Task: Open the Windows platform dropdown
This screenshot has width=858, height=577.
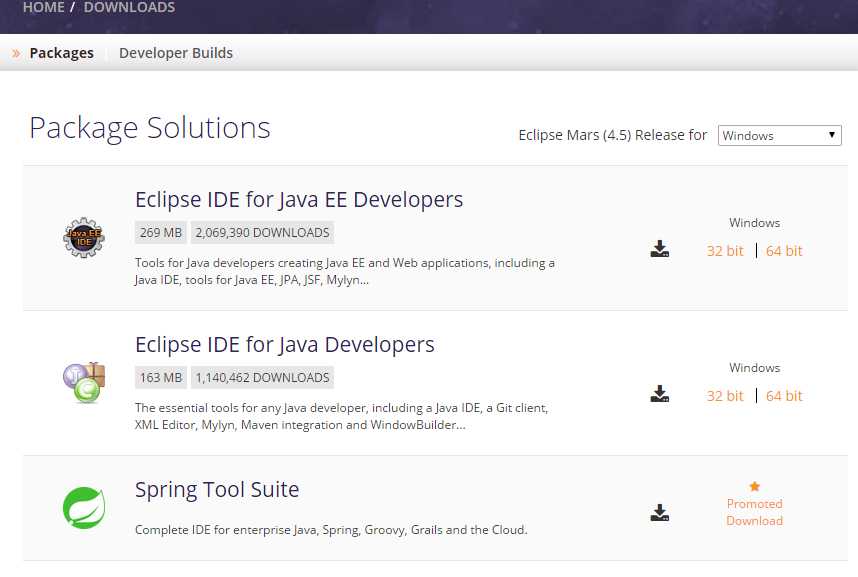Action: tap(779, 135)
